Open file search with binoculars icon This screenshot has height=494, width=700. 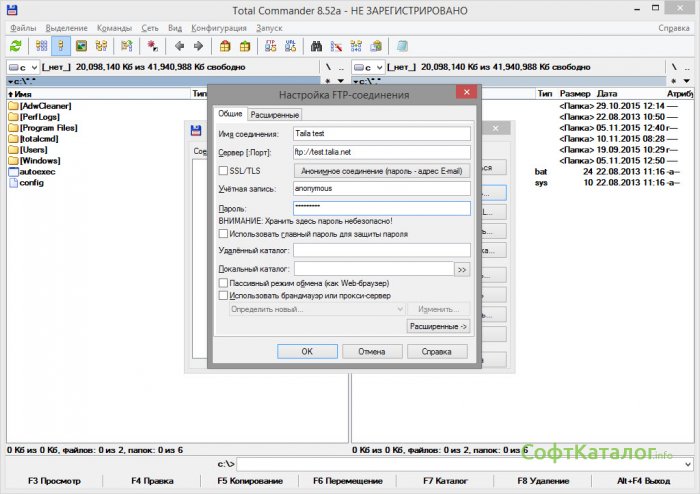pos(317,46)
